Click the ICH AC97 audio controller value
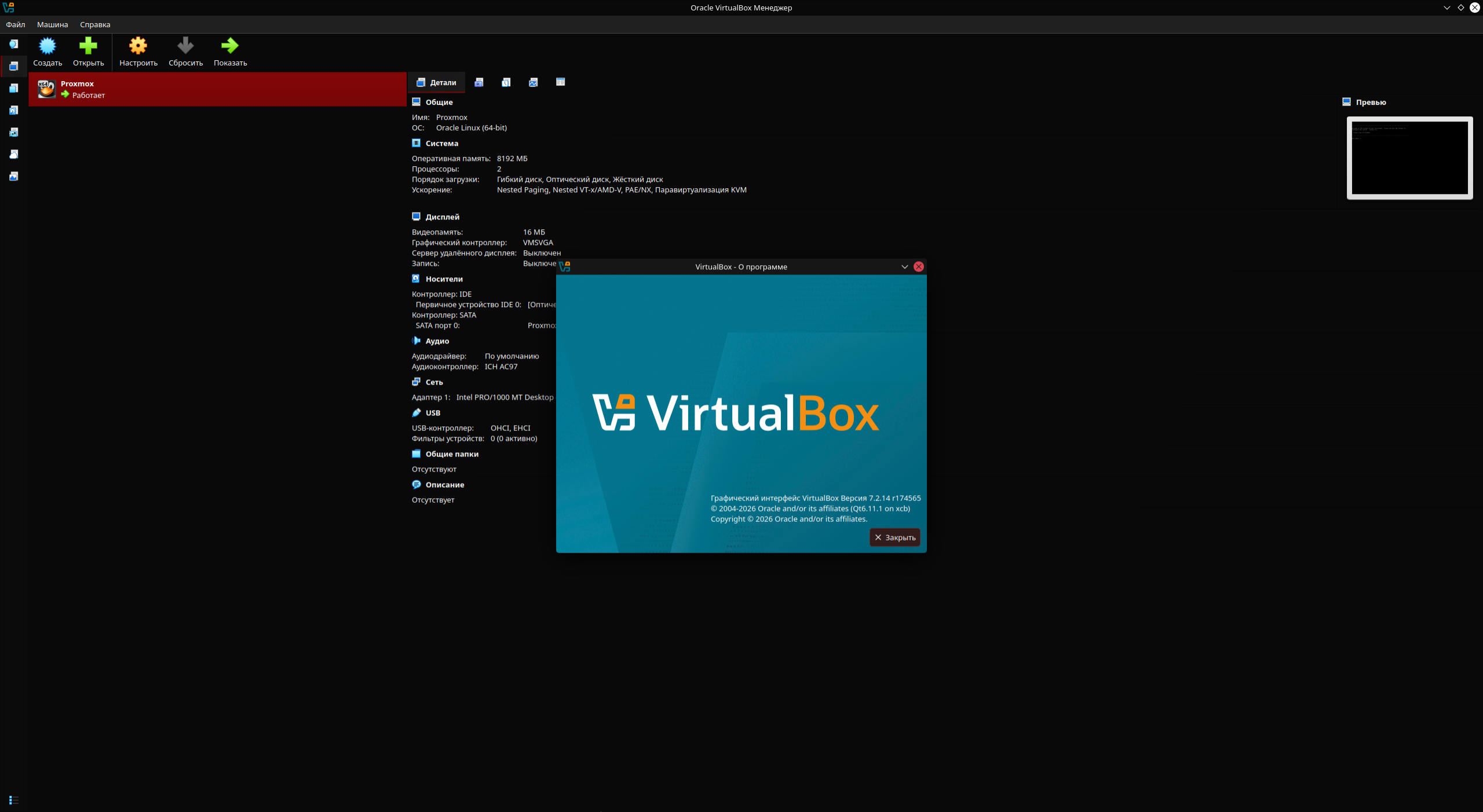The image size is (1483, 812). [501, 366]
